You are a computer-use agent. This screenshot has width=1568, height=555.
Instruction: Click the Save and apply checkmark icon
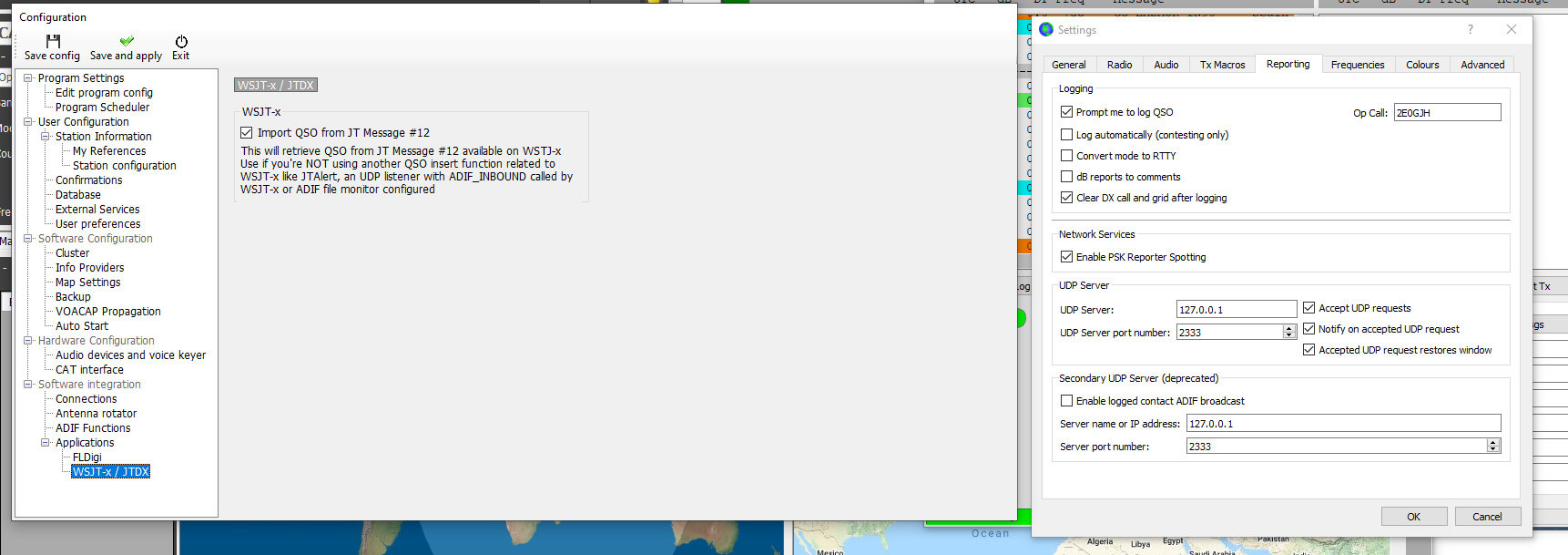(x=127, y=41)
